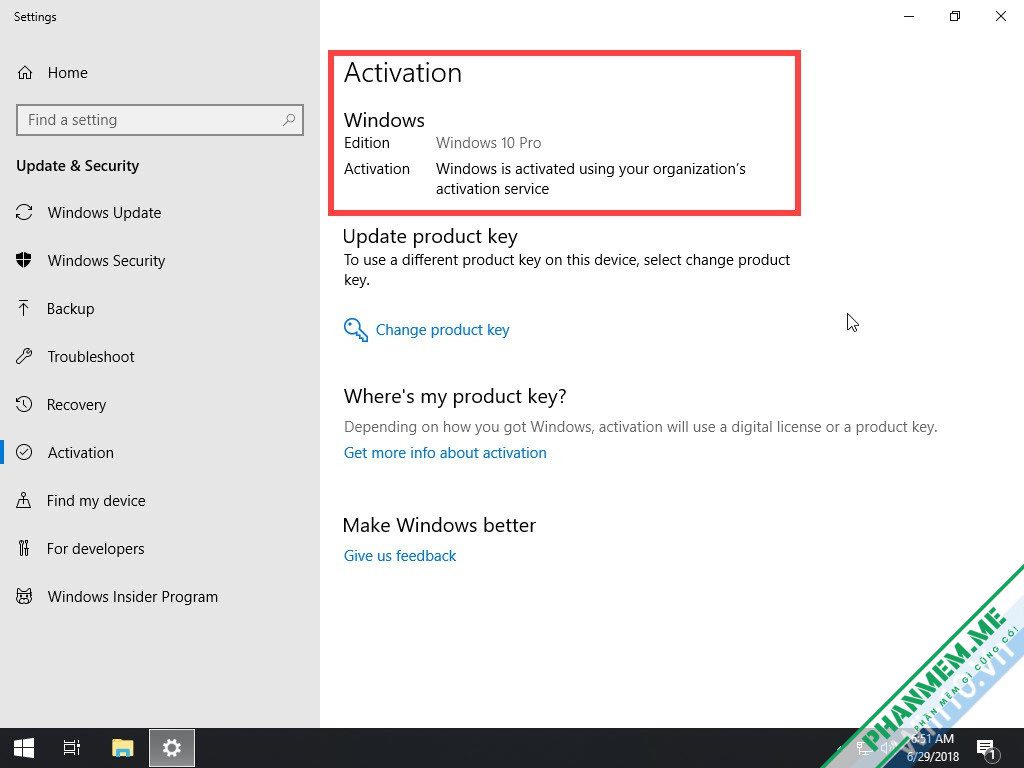Click the Backup upward arrow icon
1024x768 pixels.
pos(24,308)
